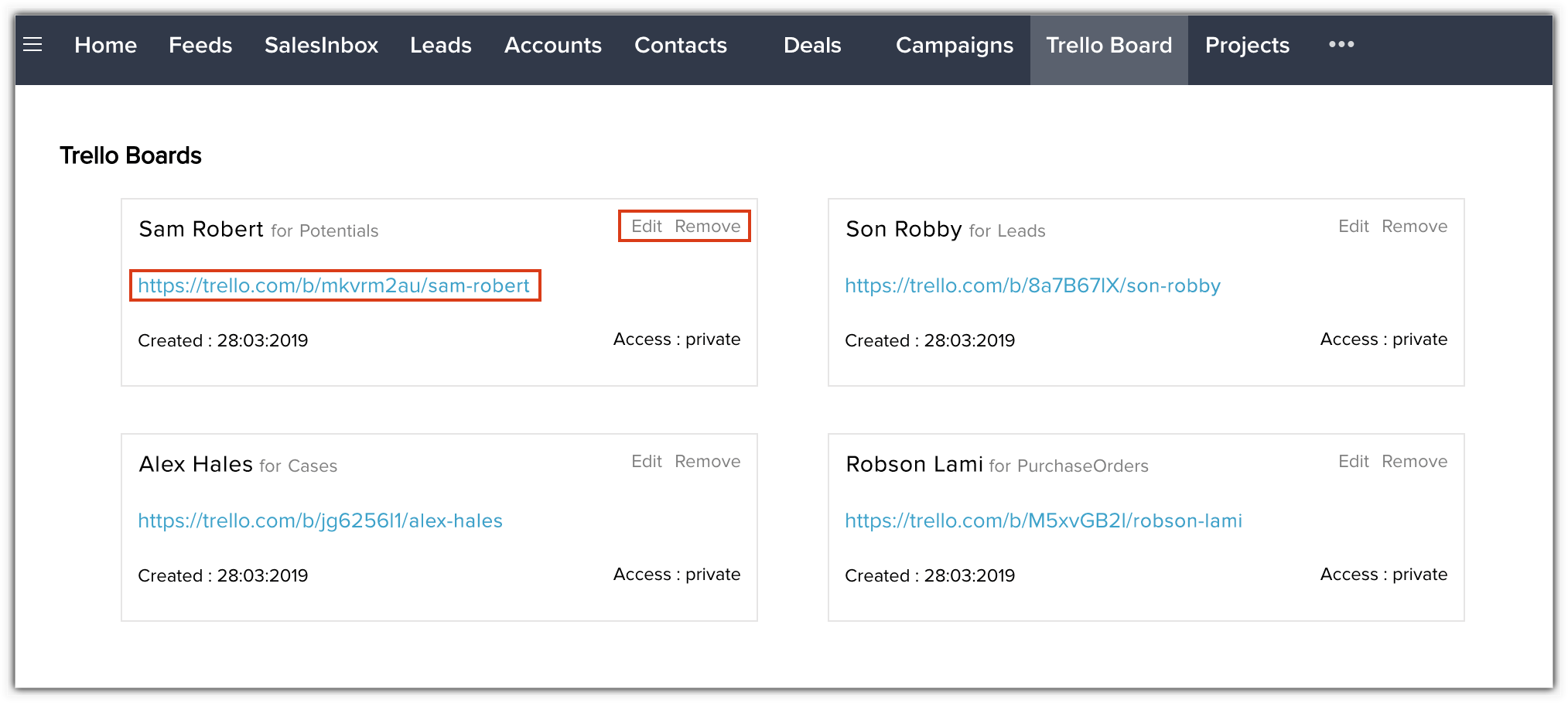Open the hamburger menu icon
The image size is (1568, 703).
pos(32,45)
